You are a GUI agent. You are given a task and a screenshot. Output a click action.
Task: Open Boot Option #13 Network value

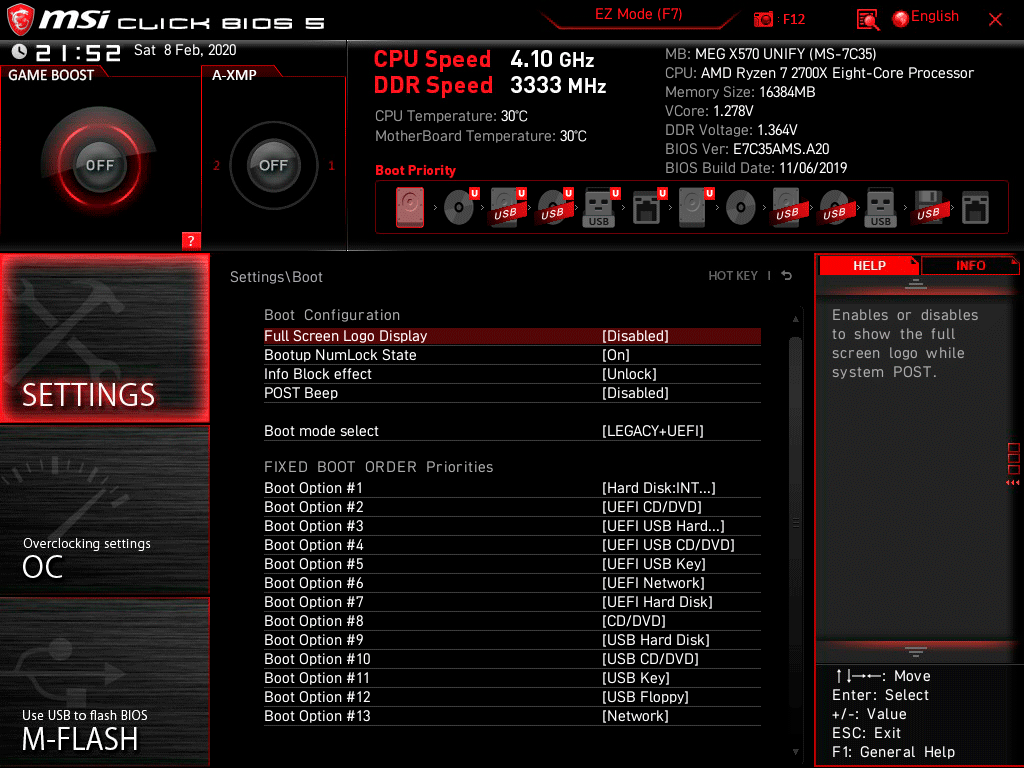635,716
